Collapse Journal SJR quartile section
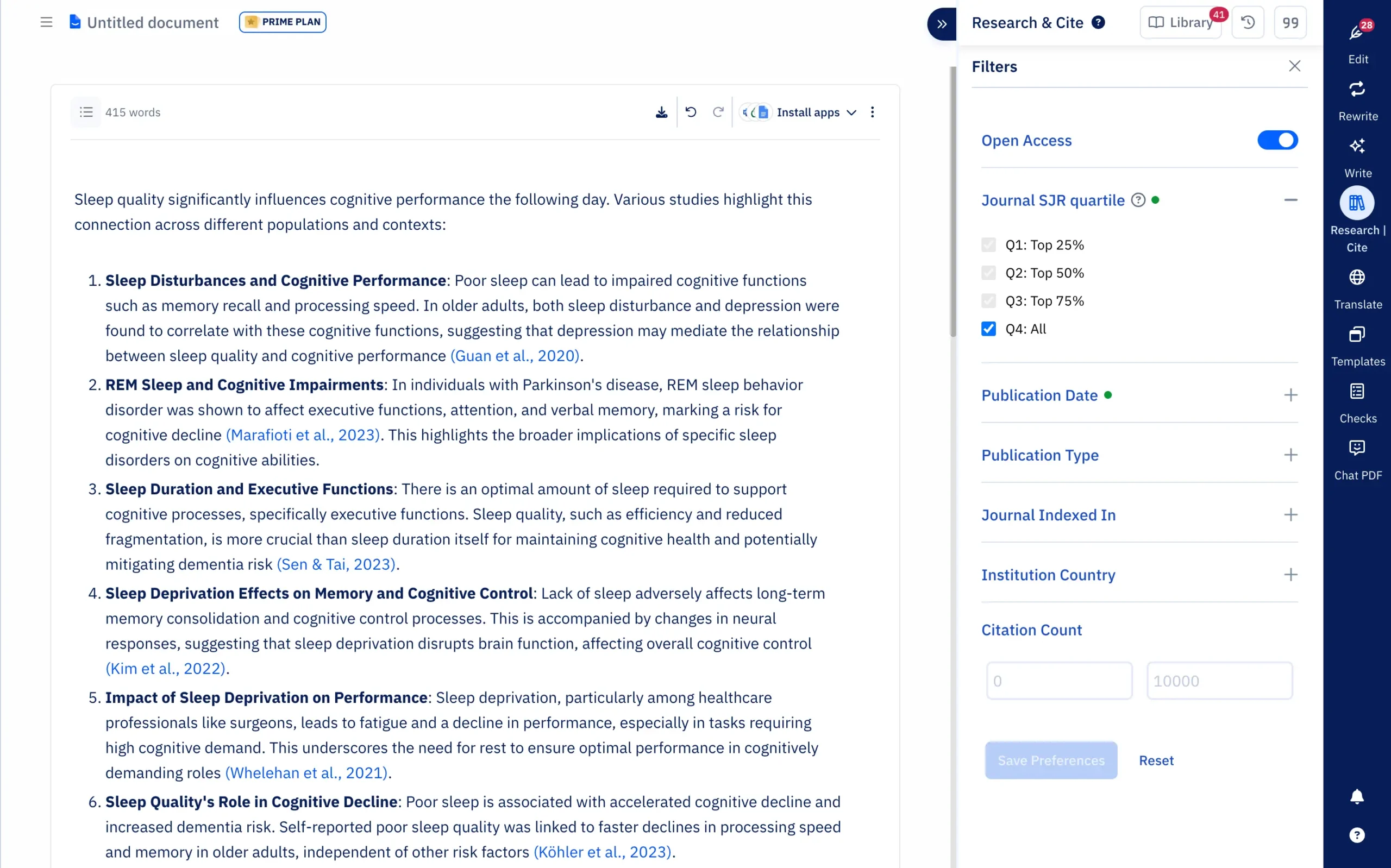Screen dimensions: 1391x868 tap(1290, 200)
